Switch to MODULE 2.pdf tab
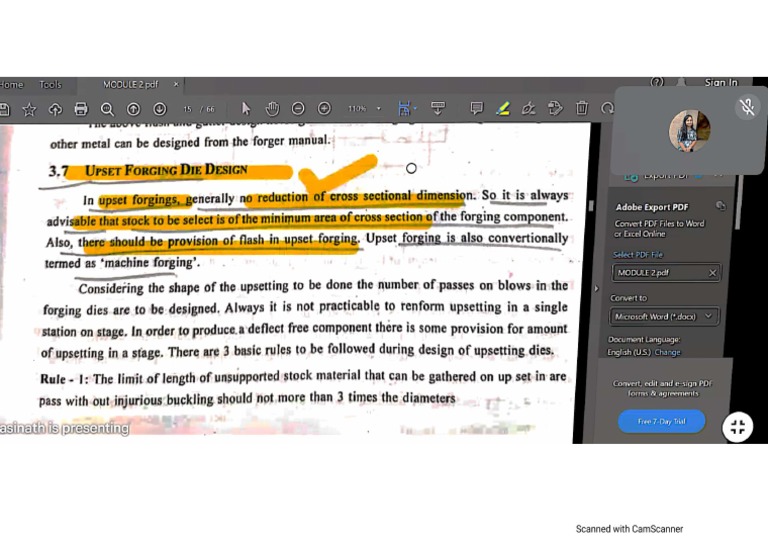Screen dimensions: 768x543 click(130, 85)
